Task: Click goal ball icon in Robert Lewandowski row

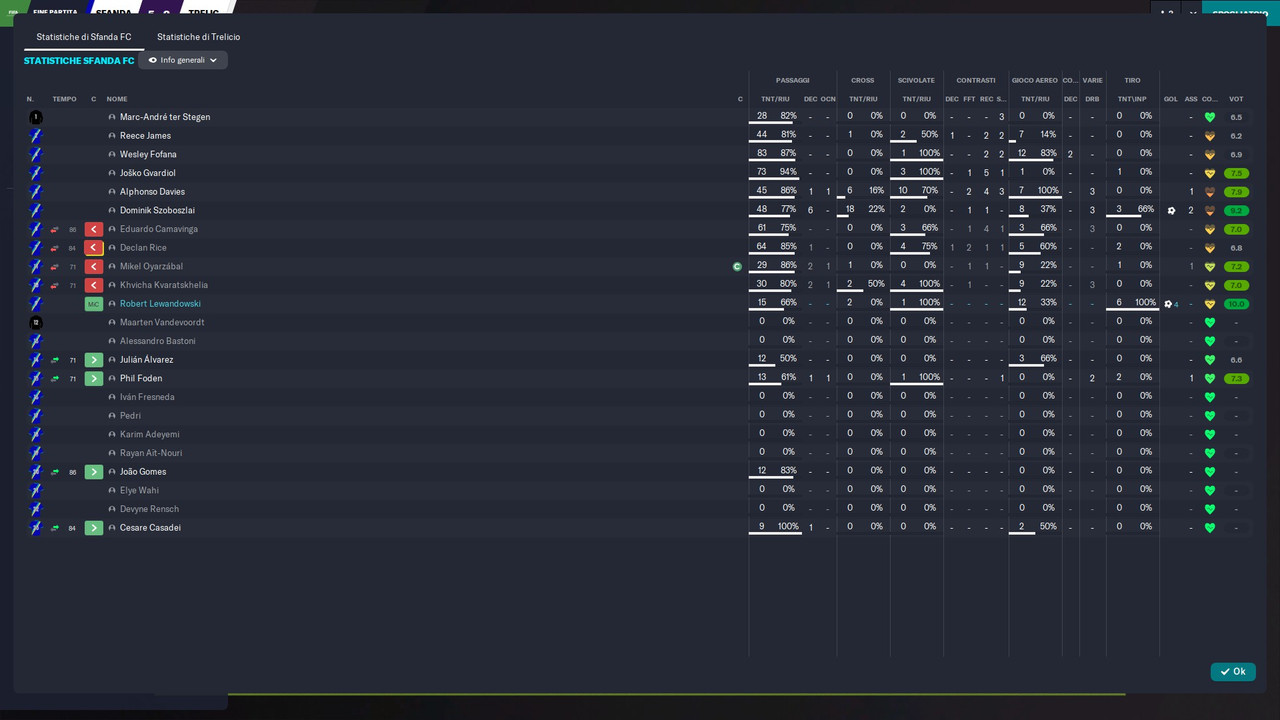Action: pos(1168,304)
